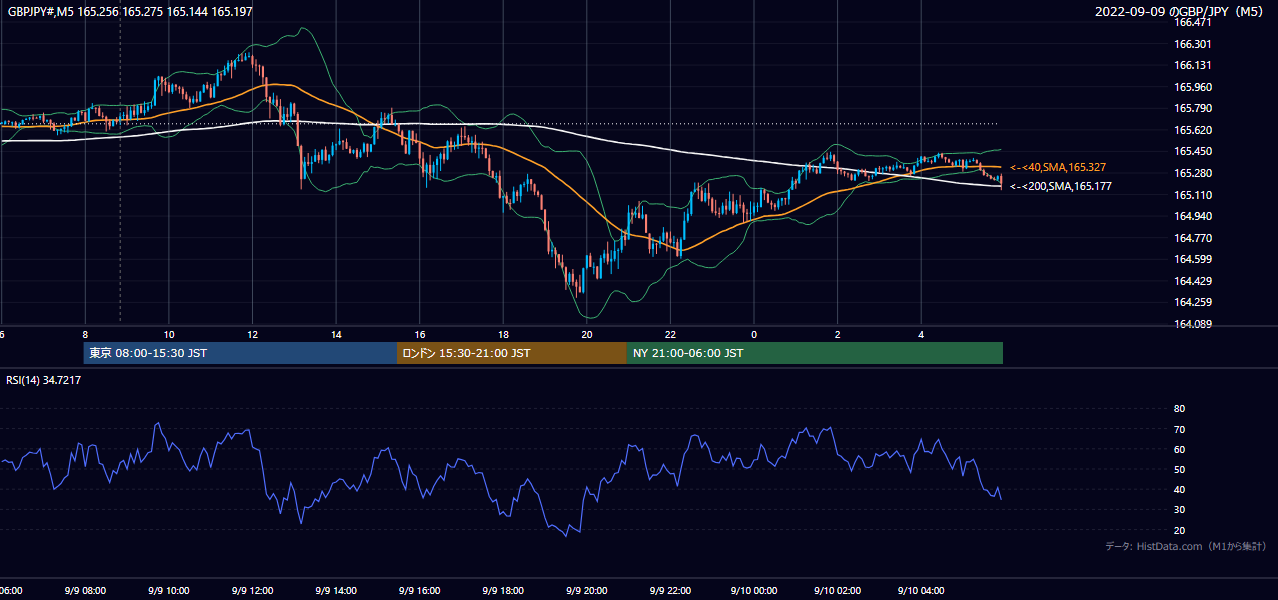Click price axis value 165.620
The width and height of the screenshot is (1278, 600).
point(1192,130)
